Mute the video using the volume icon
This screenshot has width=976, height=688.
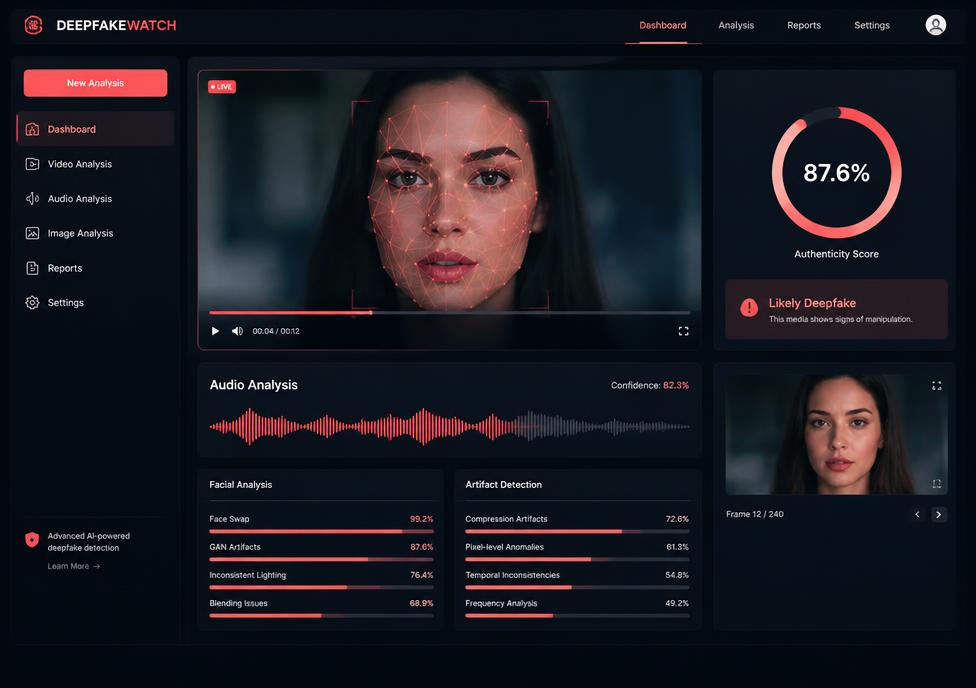click(x=237, y=331)
